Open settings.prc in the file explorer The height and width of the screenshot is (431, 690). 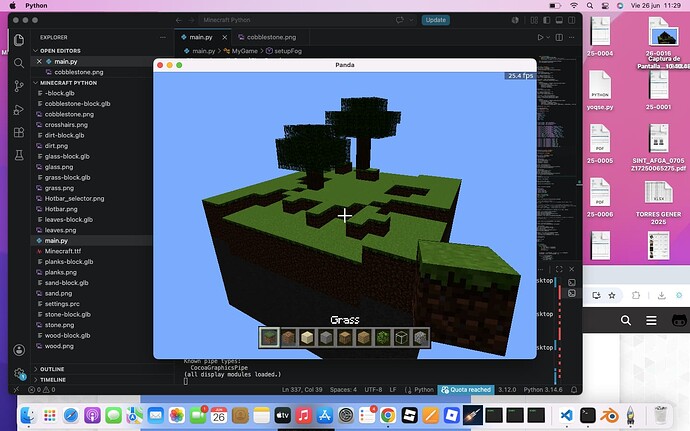[62, 304]
